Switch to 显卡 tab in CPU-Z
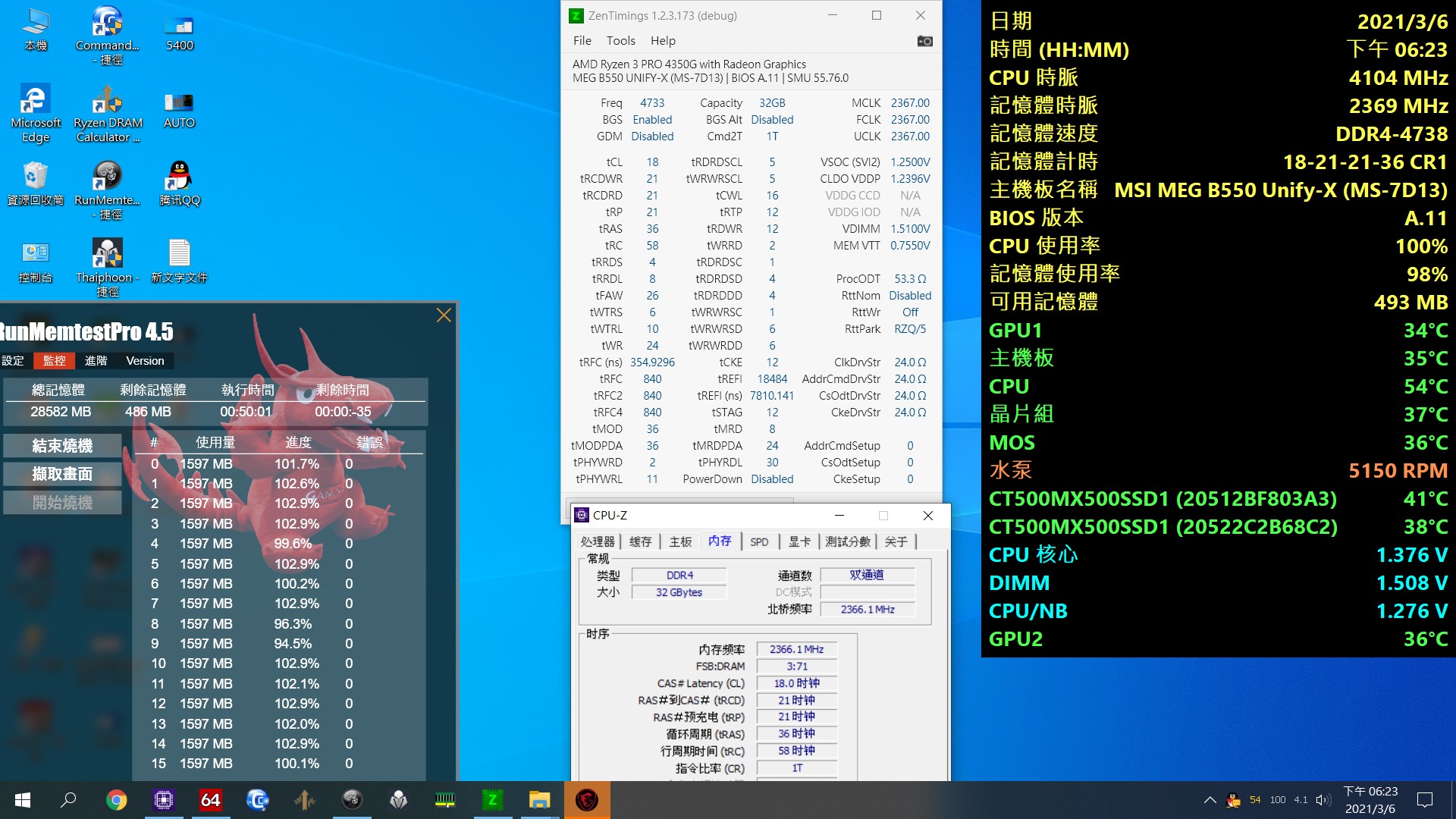 pyautogui.click(x=799, y=541)
